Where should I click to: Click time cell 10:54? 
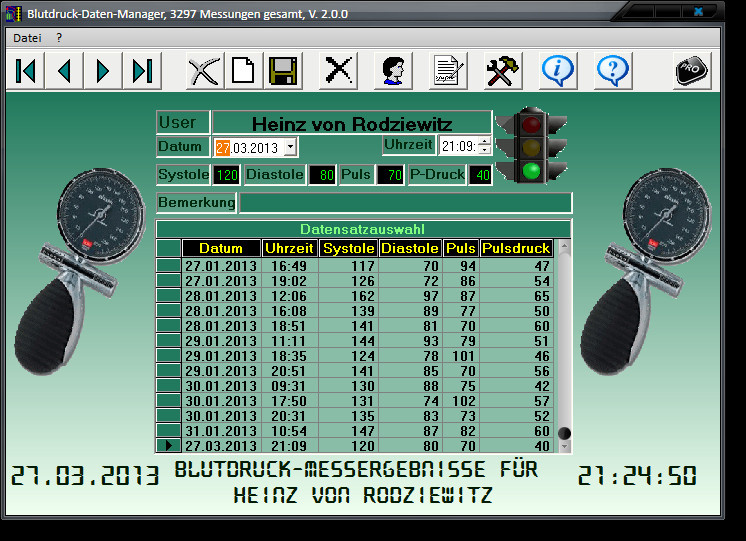tap(289, 431)
